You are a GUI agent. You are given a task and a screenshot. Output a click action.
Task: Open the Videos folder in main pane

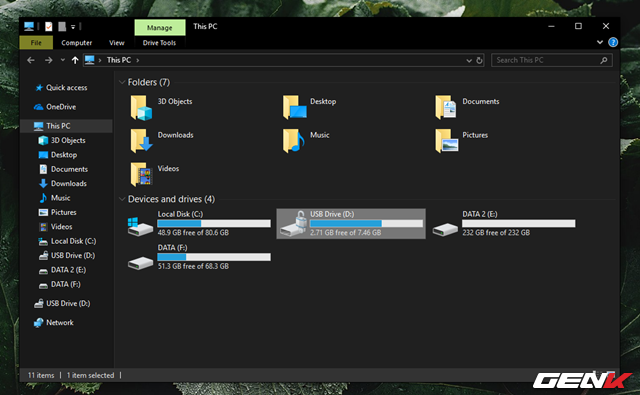click(x=155, y=174)
